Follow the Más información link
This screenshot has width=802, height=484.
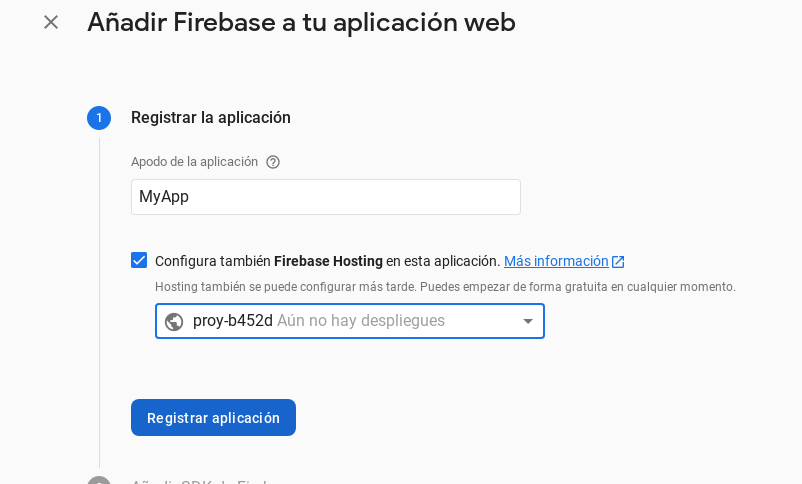coord(556,261)
